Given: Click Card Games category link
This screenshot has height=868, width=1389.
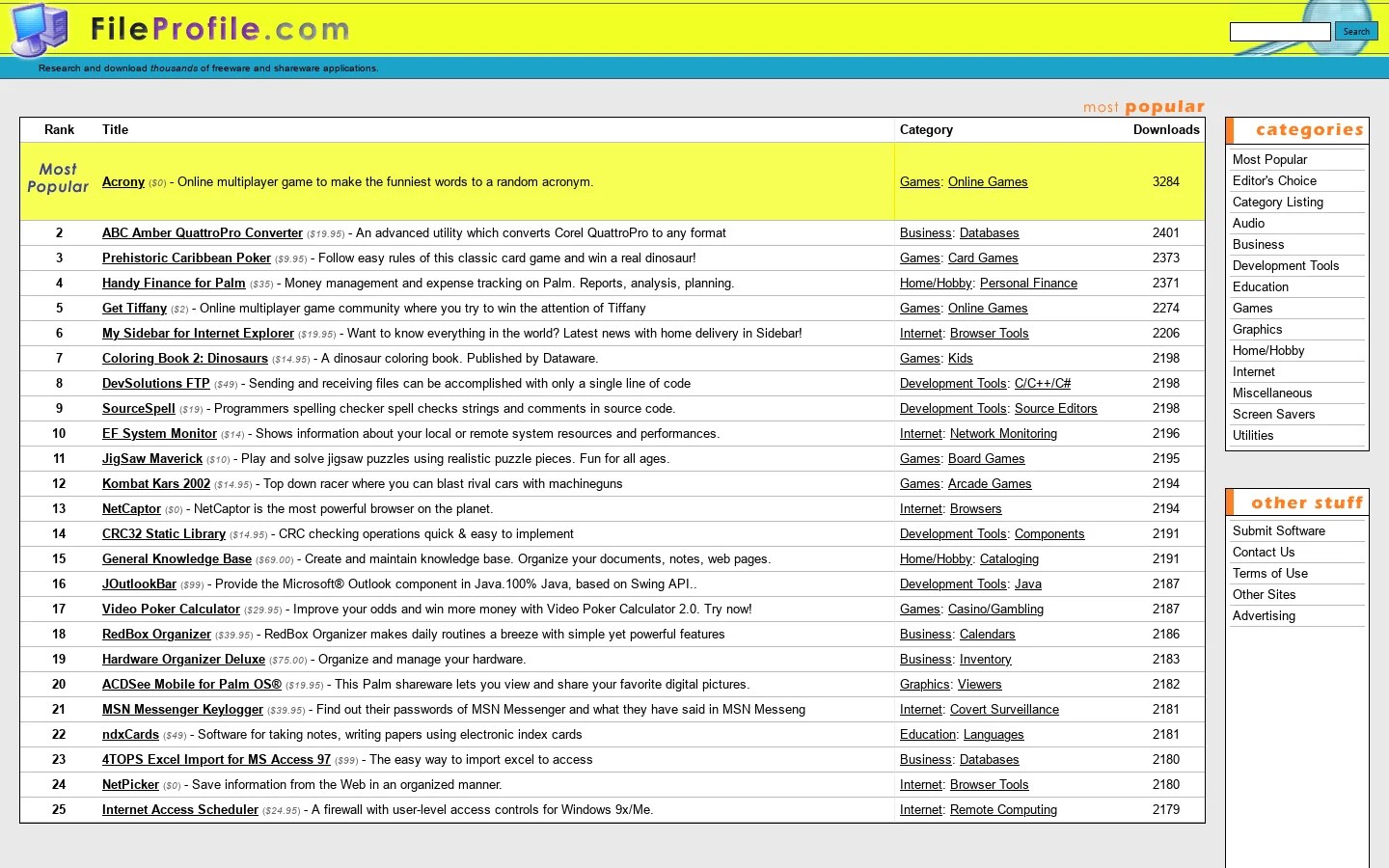Looking at the screenshot, I should [983, 258].
